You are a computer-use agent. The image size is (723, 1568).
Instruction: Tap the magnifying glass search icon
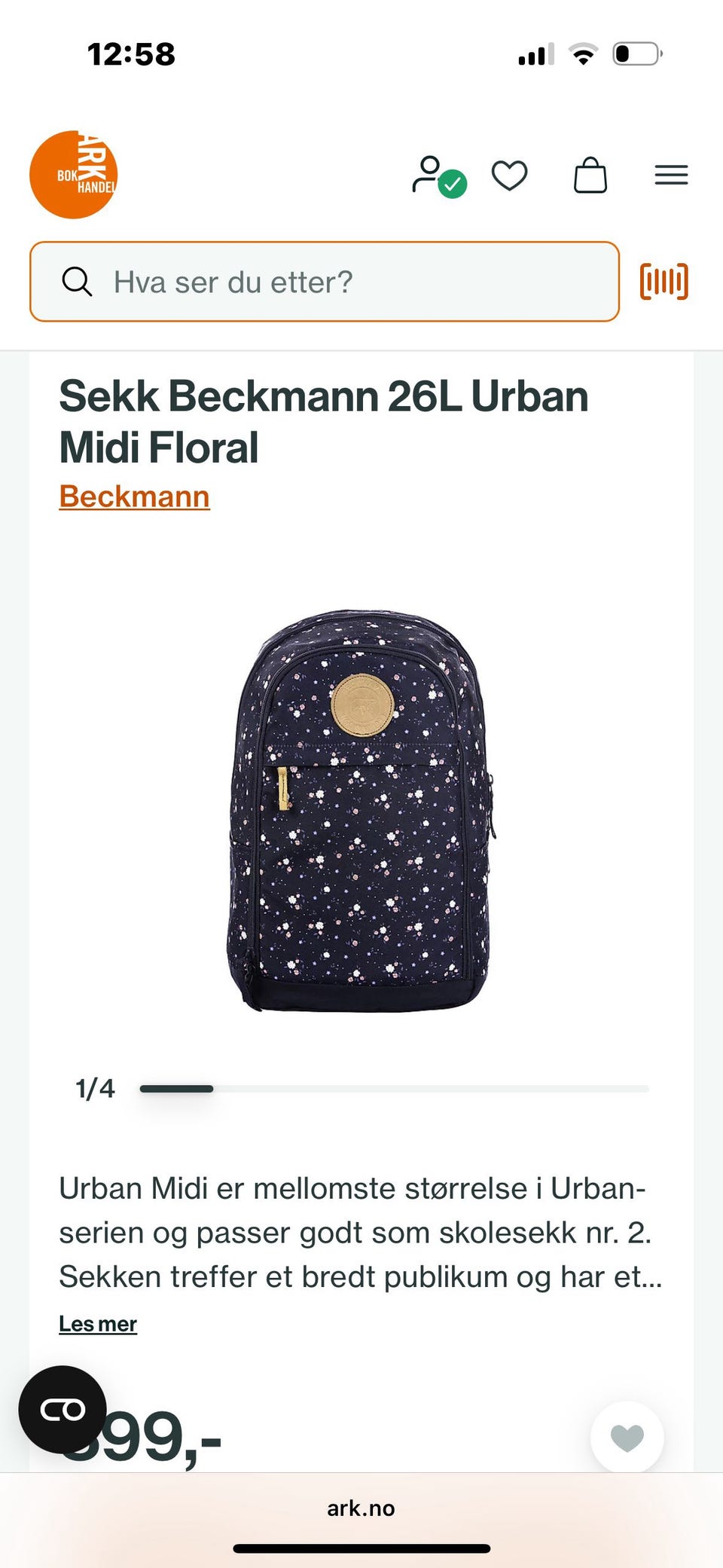[77, 282]
